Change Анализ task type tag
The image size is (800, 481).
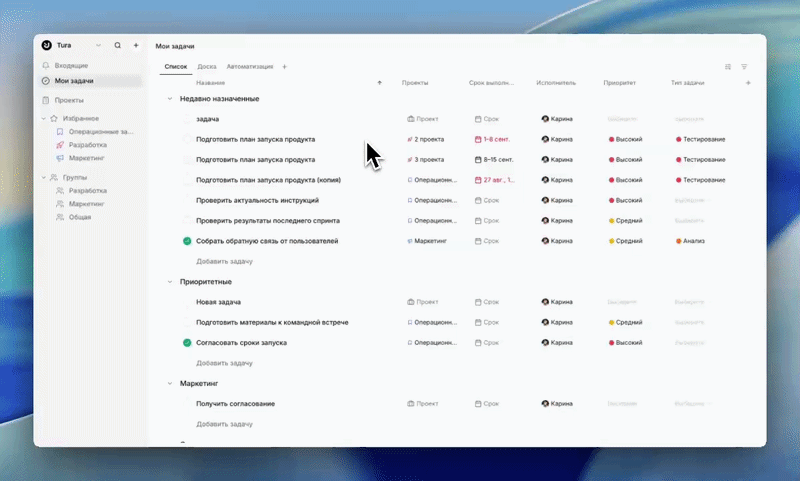690,241
